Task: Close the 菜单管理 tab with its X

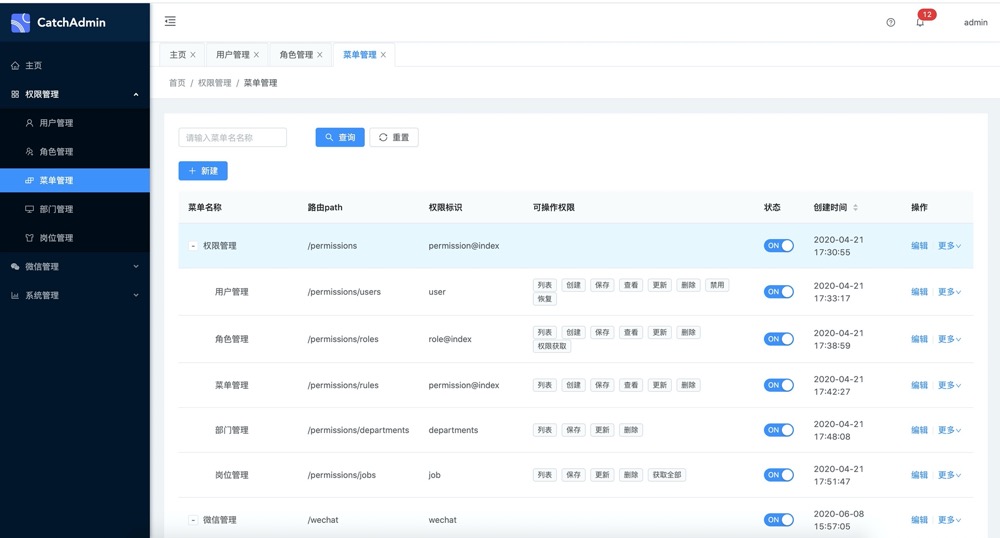Action: click(383, 55)
